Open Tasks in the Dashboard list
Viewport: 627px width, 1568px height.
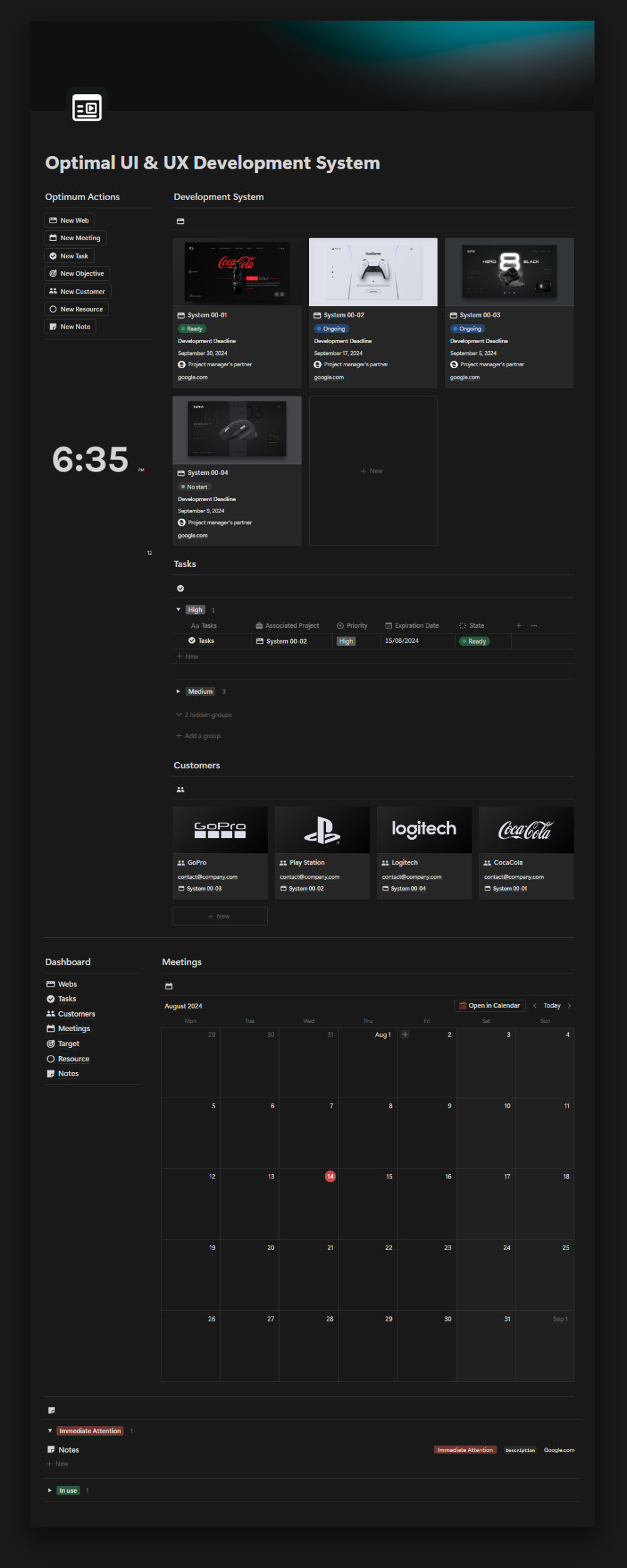61,999
